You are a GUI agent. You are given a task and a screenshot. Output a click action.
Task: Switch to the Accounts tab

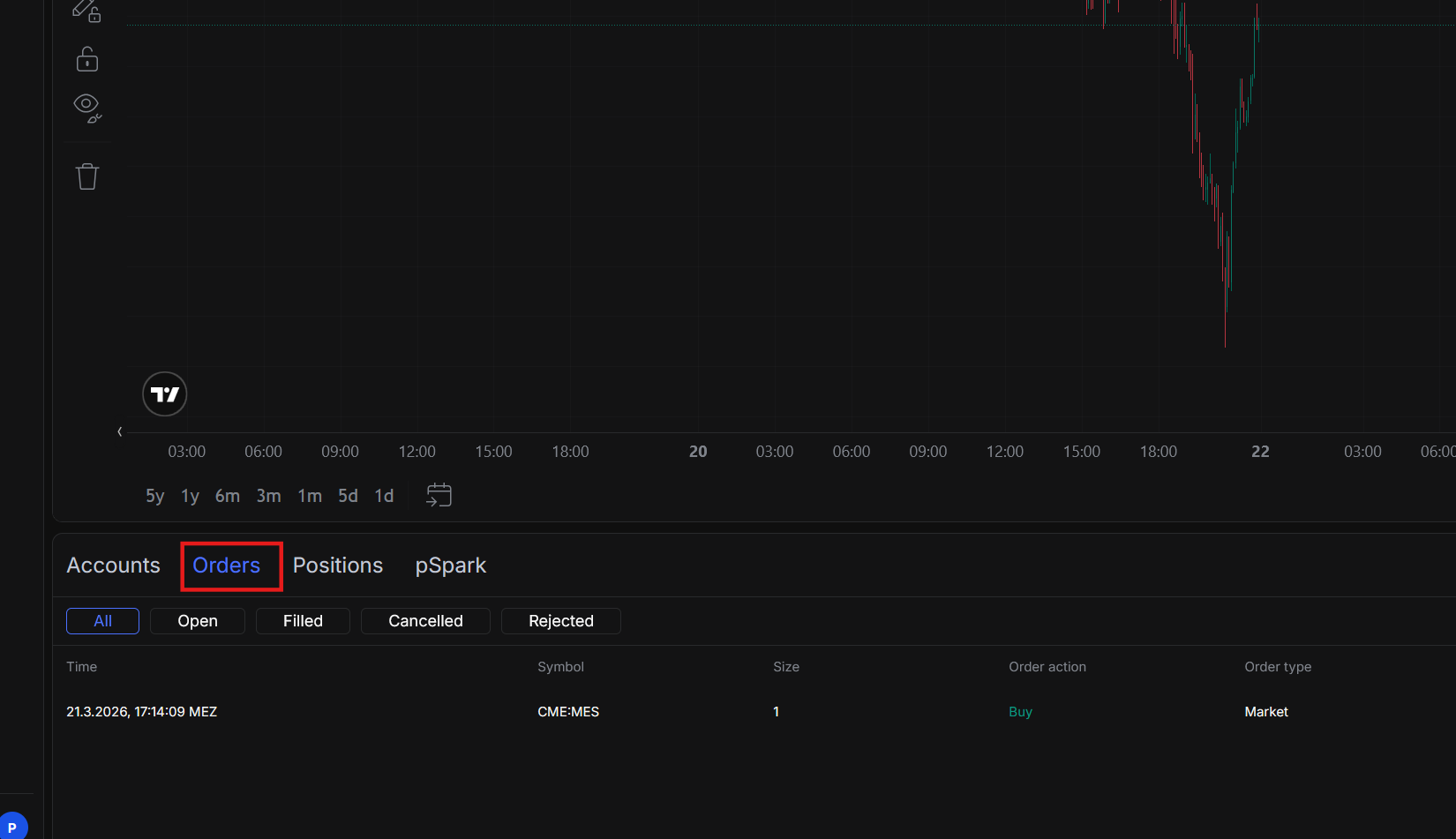(x=113, y=566)
